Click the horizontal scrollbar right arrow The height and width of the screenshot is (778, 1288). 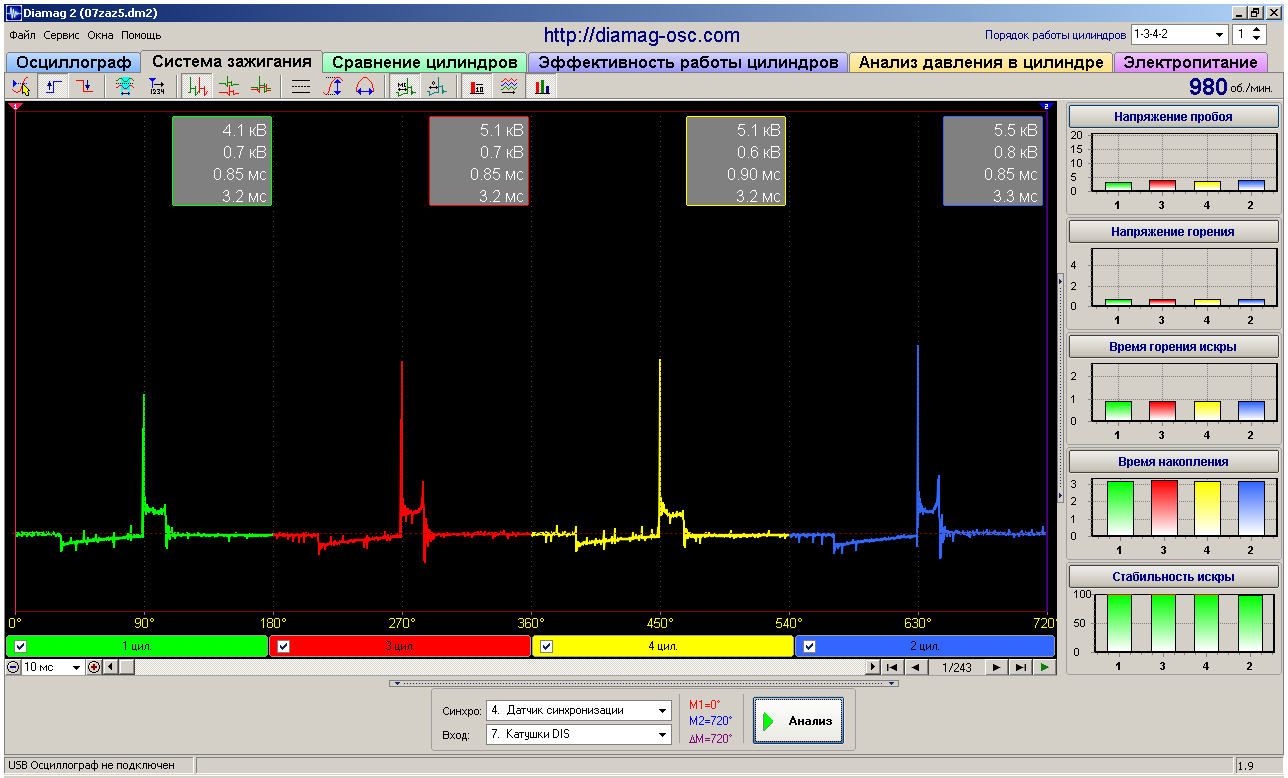pyautogui.click(x=873, y=667)
